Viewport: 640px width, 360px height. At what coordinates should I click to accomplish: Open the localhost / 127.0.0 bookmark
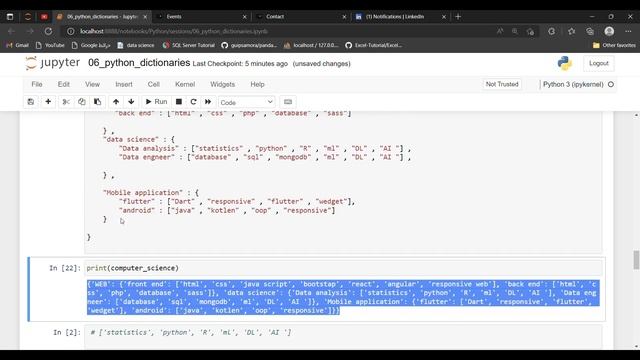[x=311, y=45]
